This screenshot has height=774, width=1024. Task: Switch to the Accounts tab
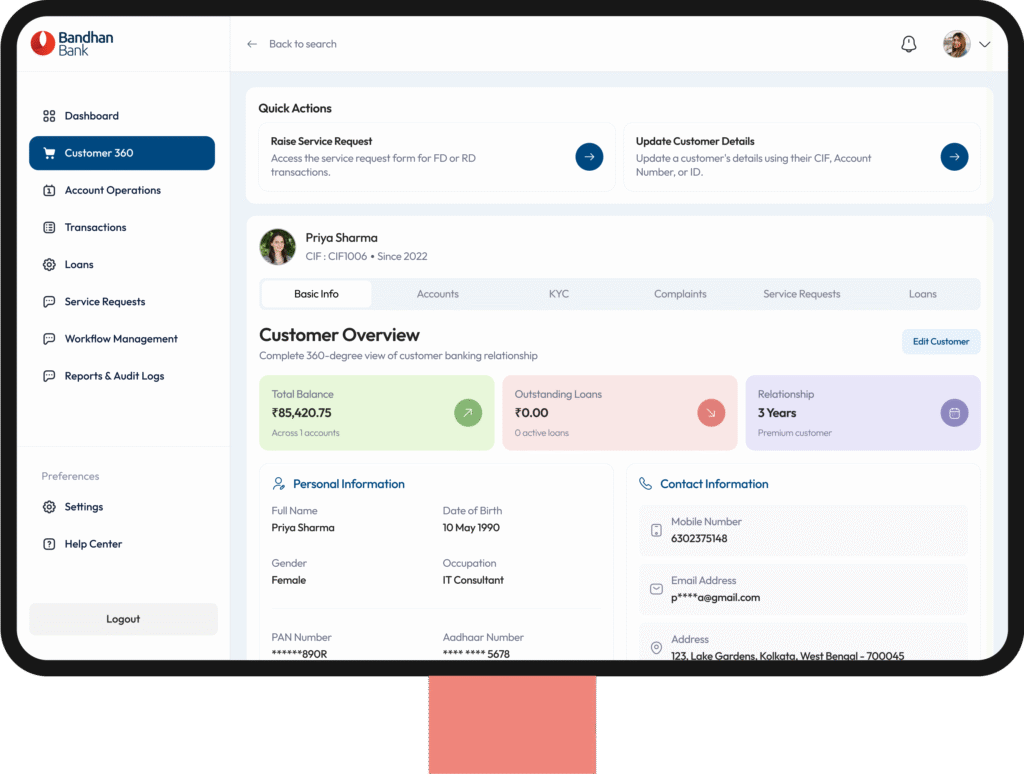point(437,294)
